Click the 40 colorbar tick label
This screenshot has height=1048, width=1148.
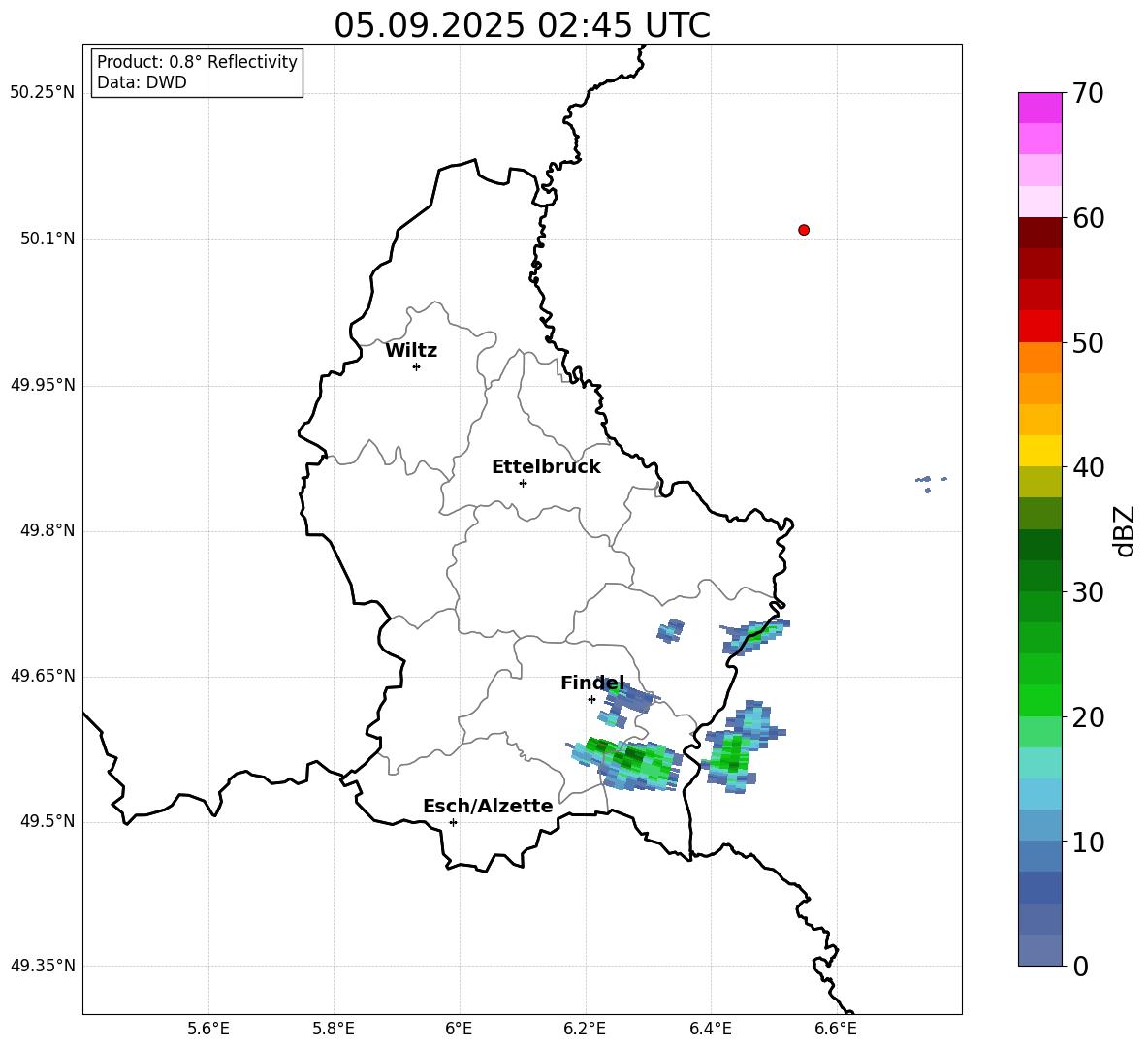click(x=1088, y=467)
